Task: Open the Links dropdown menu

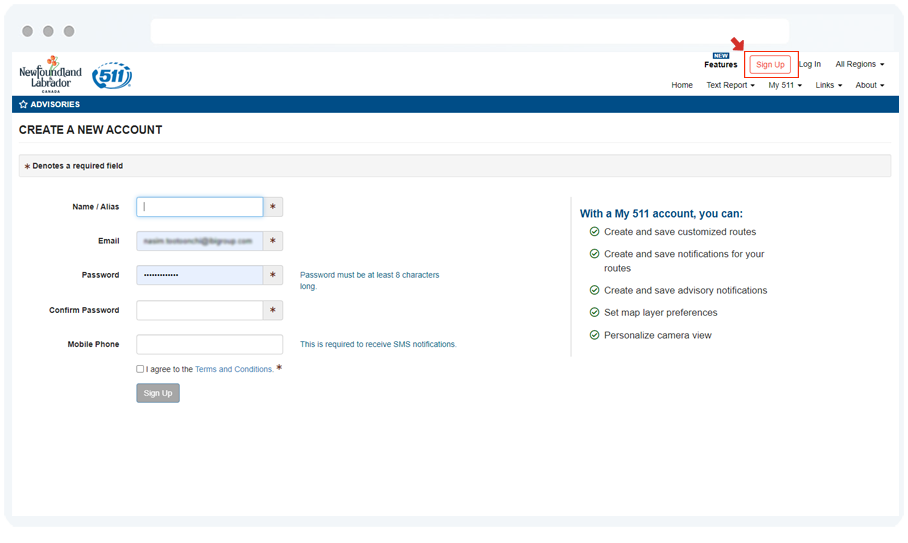Action: click(x=829, y=85)
